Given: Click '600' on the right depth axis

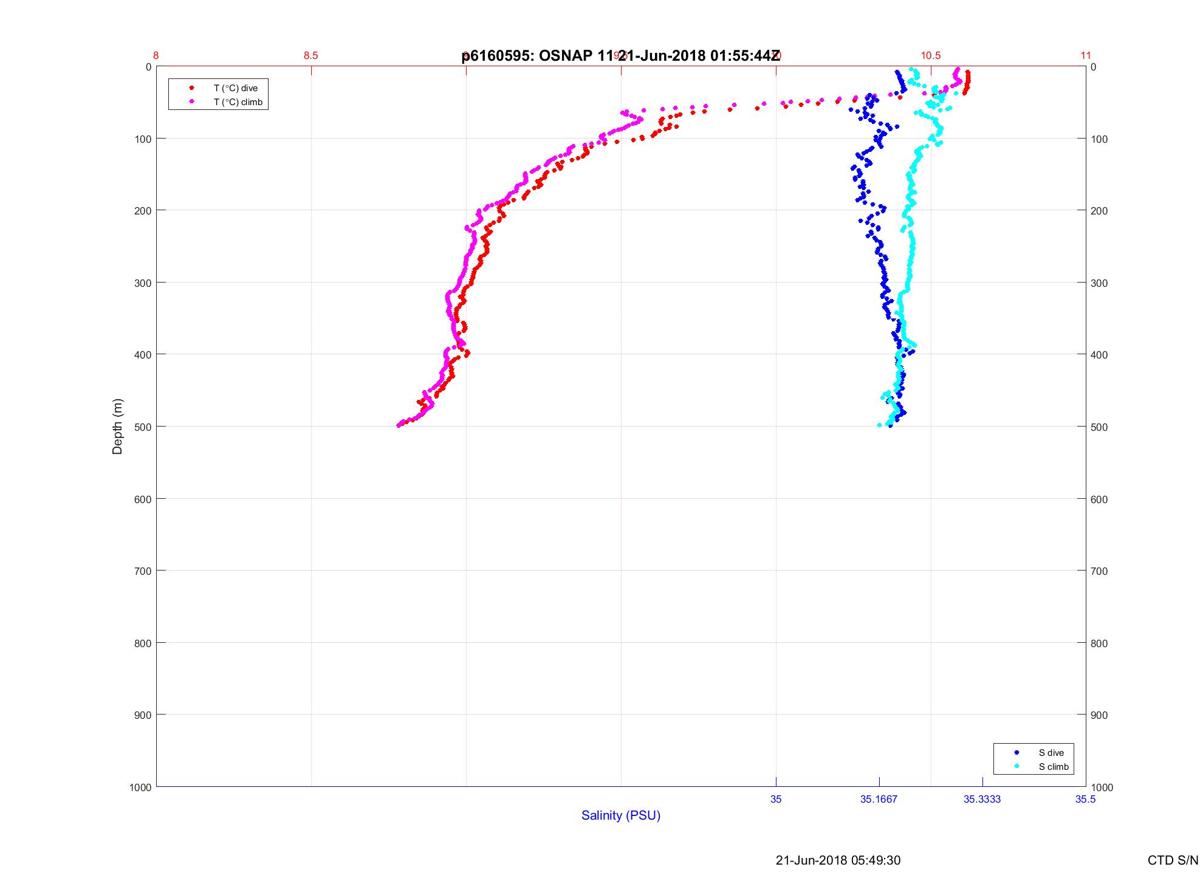Looking at the screenshot, I should point(1100,499).
